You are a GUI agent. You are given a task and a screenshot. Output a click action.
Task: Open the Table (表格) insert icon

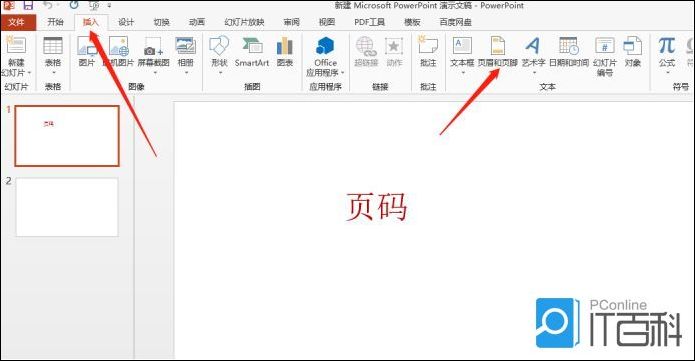(x=53, y=45)
